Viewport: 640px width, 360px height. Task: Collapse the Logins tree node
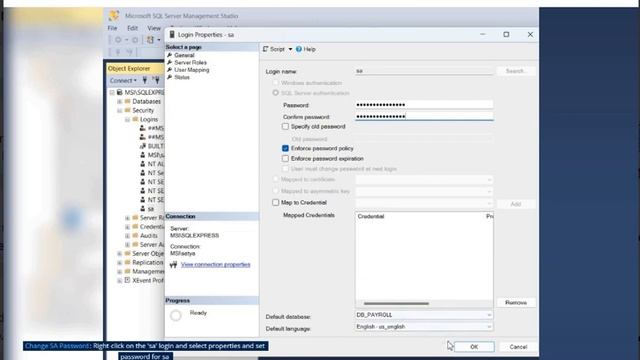[x=127, y=120]
